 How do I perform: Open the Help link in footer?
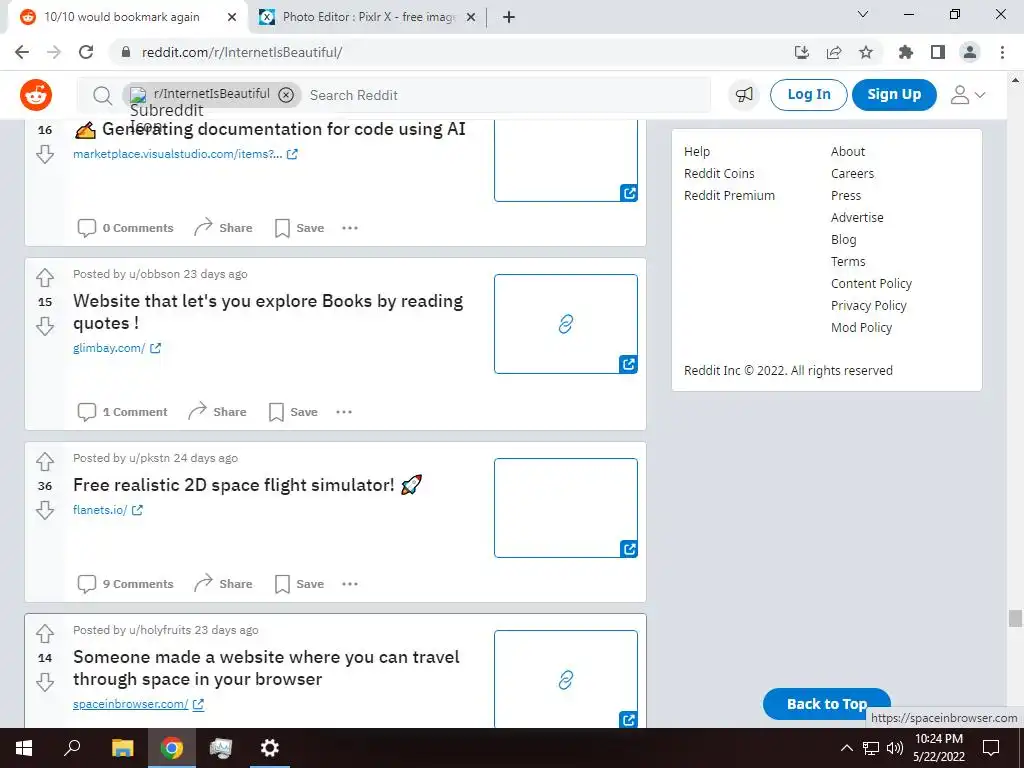point(697,152)
